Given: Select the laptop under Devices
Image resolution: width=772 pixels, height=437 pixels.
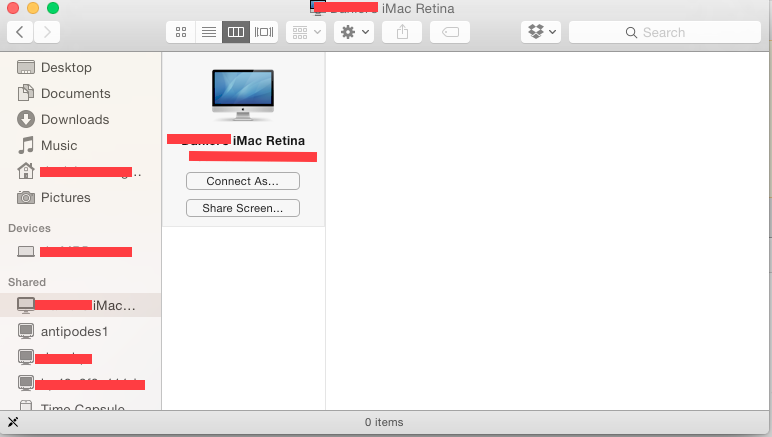Looking at the screenshot, I should click(81, 252).
